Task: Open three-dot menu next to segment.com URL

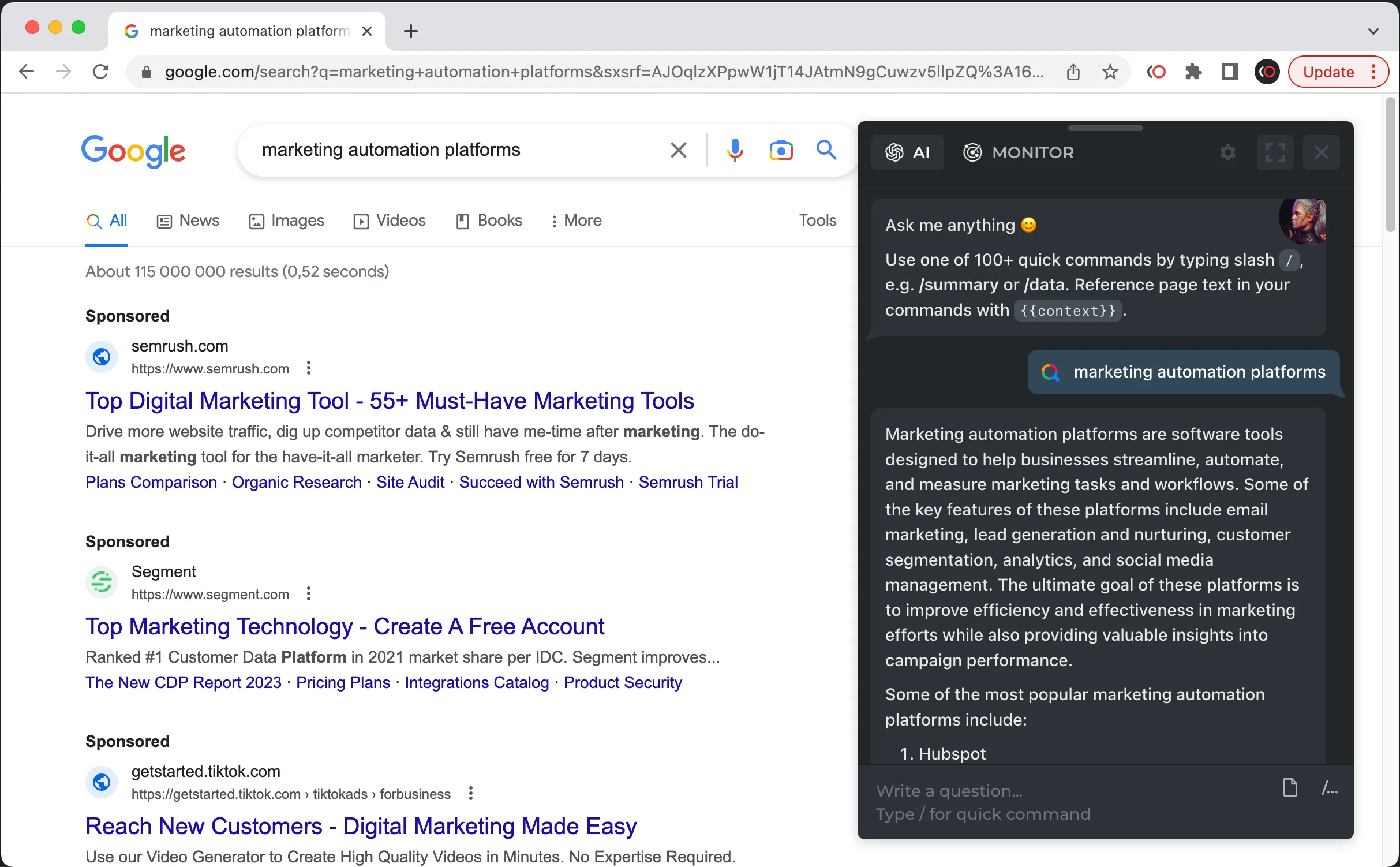Action: click(x=309, y=594)
